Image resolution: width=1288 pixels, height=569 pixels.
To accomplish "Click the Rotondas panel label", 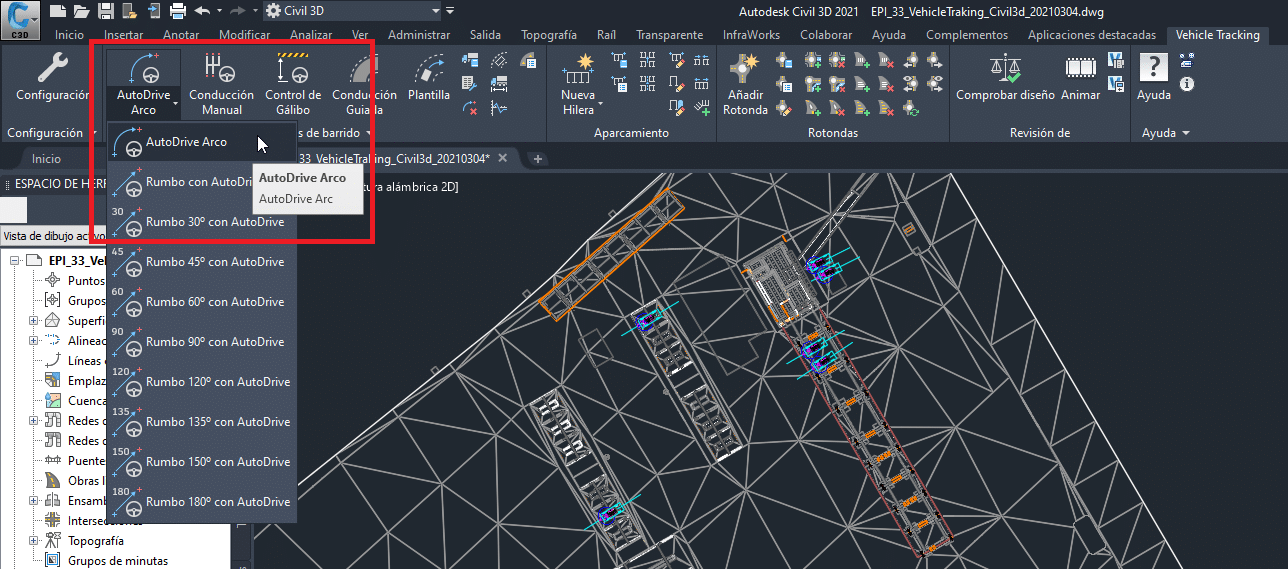I will pos(834,132).
